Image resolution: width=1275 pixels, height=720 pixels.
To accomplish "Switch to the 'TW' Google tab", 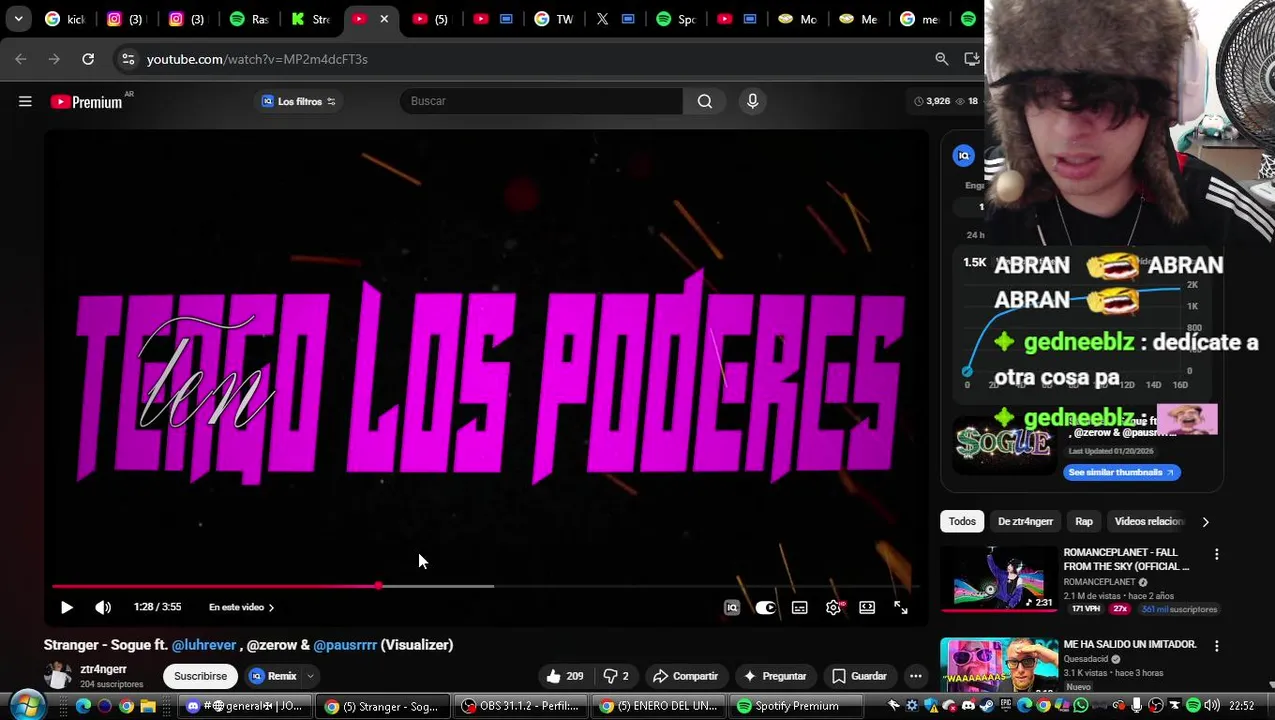I will click(x=555, y=19).
